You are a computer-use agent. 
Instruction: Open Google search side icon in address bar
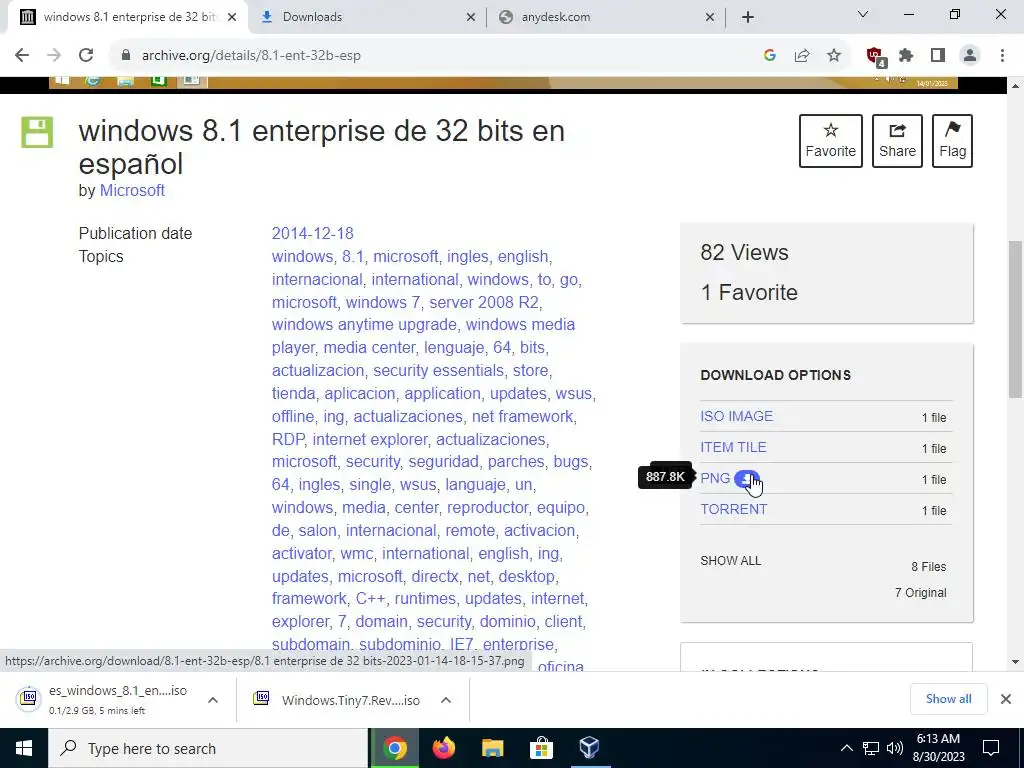coord(770,56)
